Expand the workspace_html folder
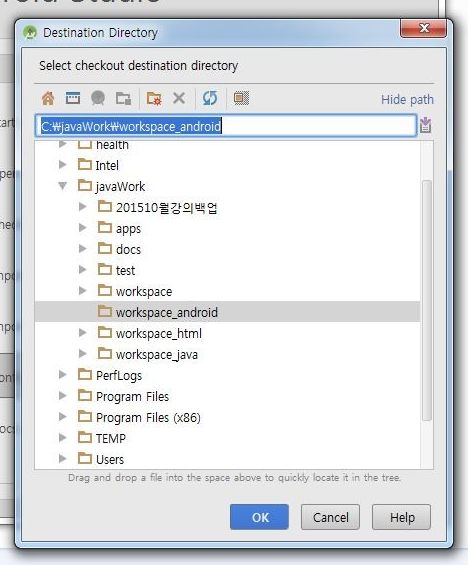This screenshot has height=567, width=468. tap(83, 333)
